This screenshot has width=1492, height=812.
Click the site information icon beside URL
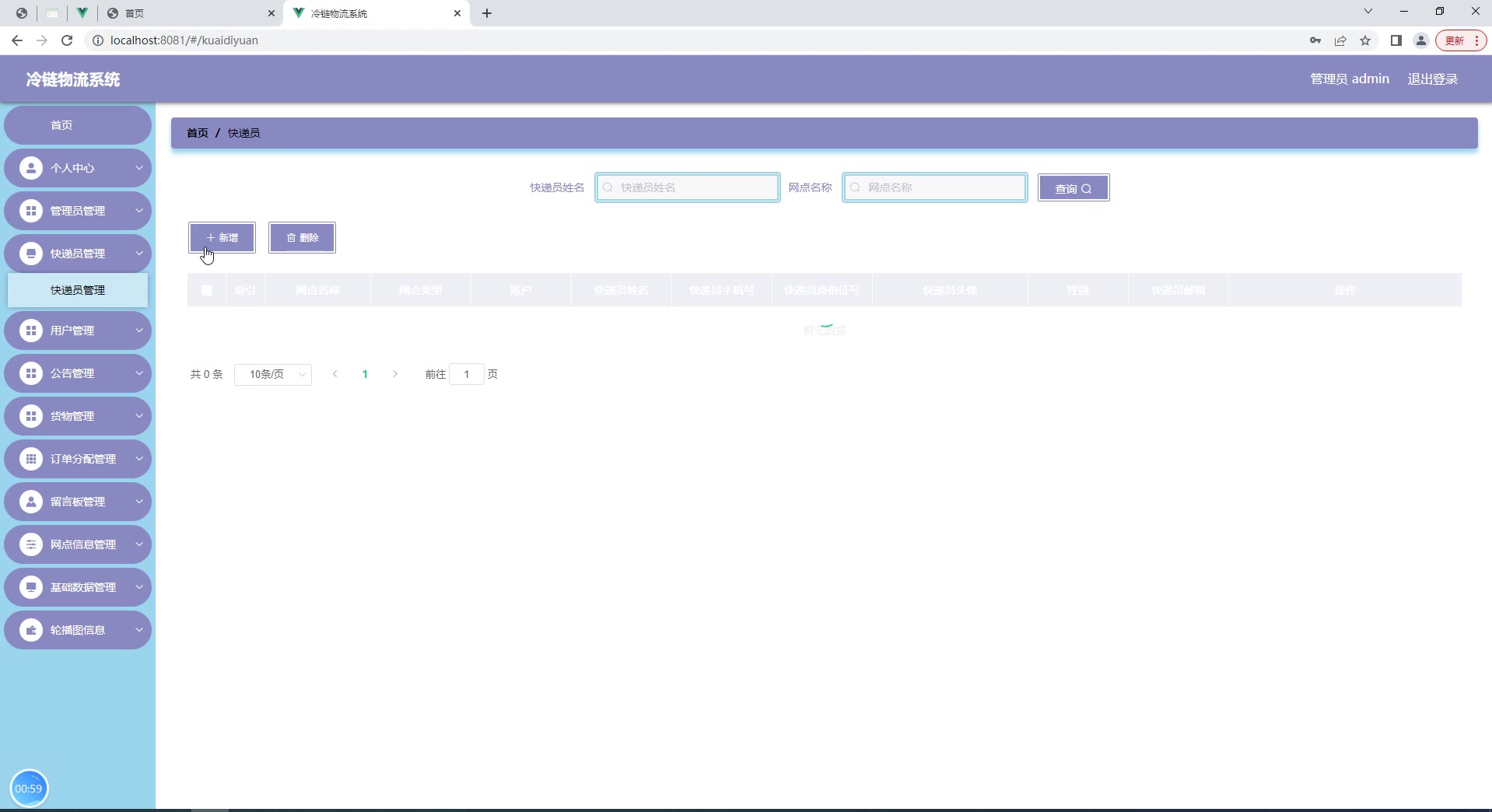[x=98, y=40]
